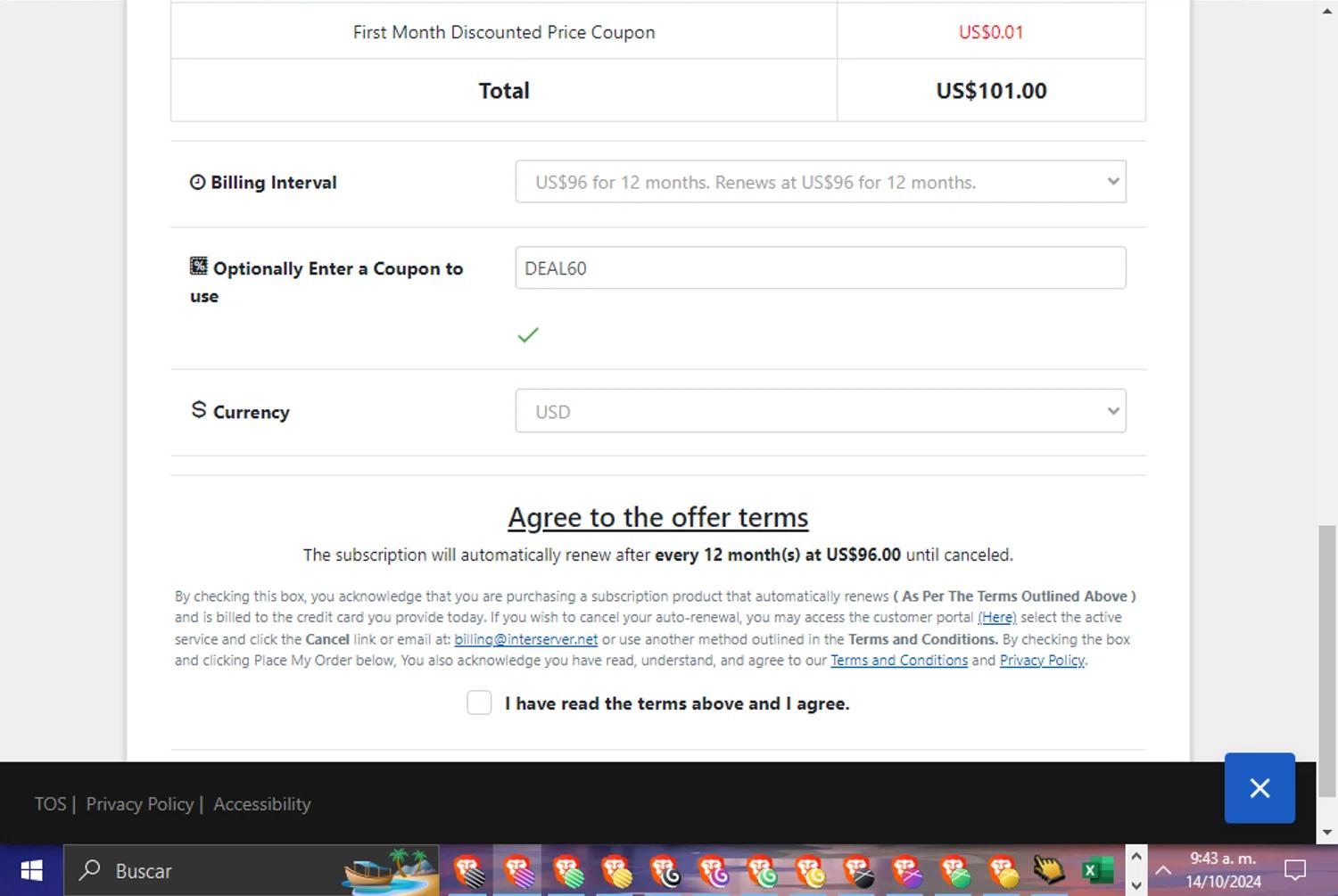The height and width of the screenshot is (896, 1338).
Task: Click the page scrollbar down arrow
Action: tap(1327, 832)
